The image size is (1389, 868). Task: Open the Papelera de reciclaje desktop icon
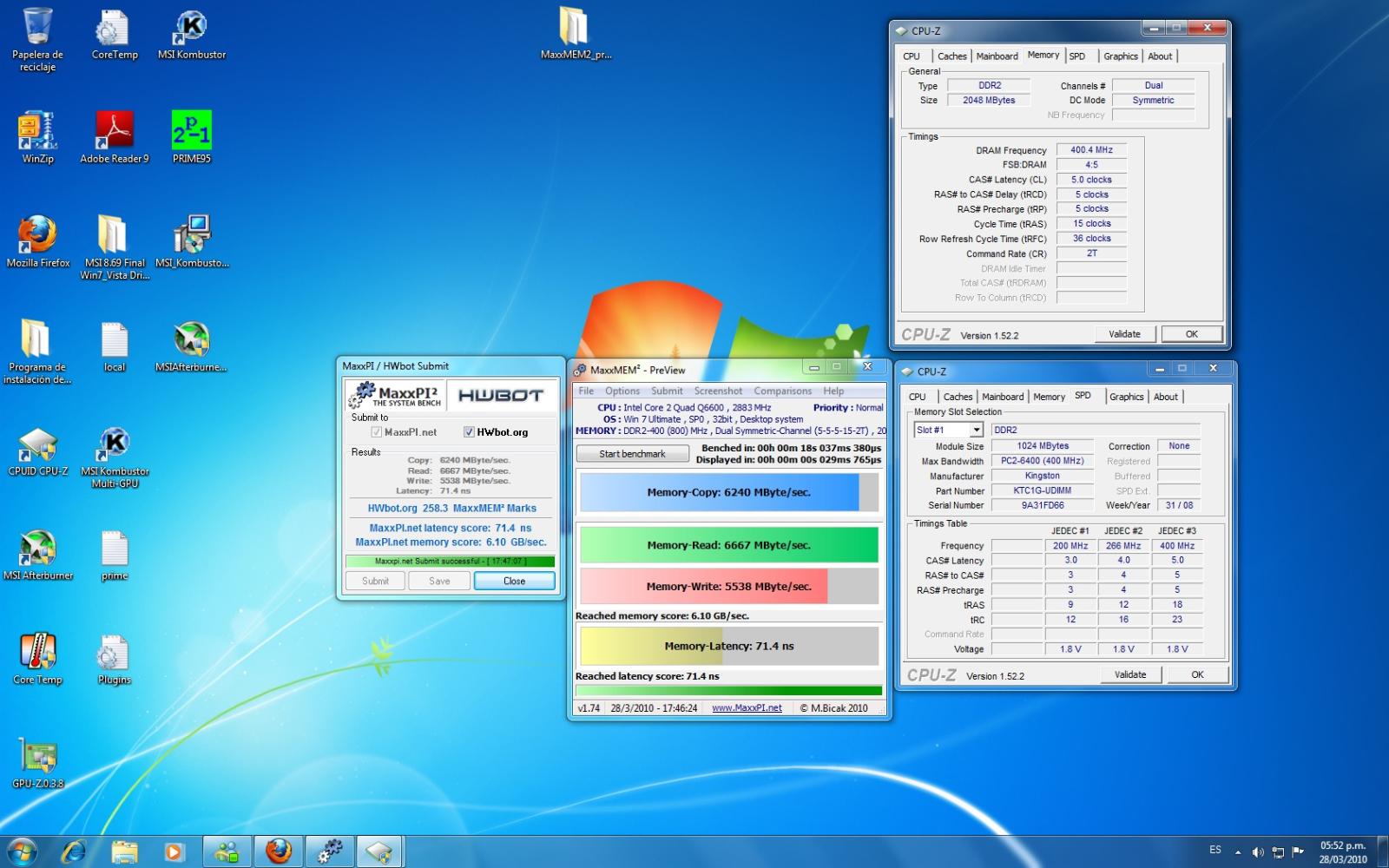(37, 39)
